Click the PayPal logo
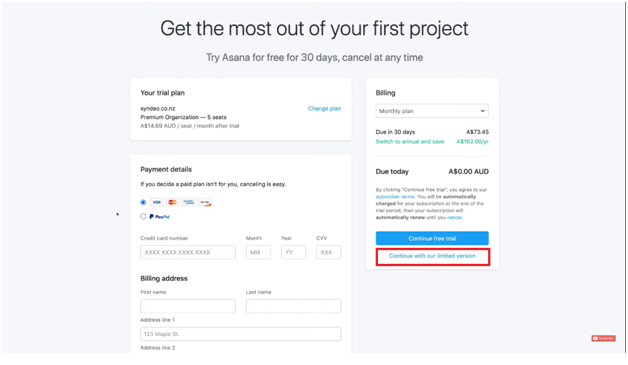 (159, 216)
